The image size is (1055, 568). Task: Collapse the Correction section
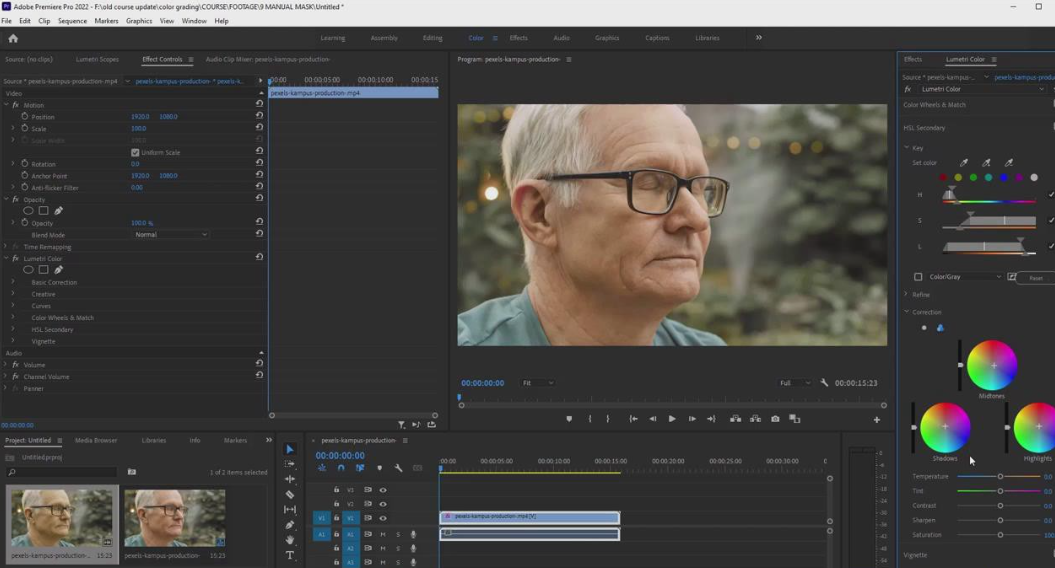906,312
